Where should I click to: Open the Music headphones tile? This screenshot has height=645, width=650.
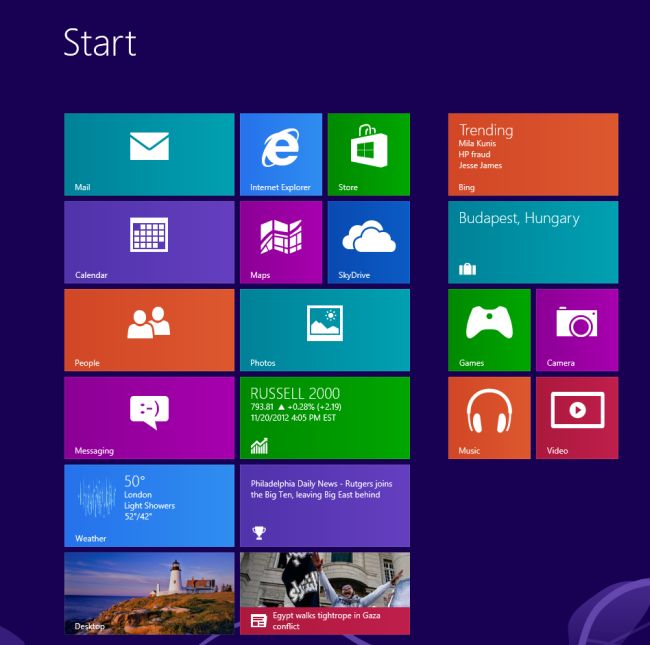(489, 418)
